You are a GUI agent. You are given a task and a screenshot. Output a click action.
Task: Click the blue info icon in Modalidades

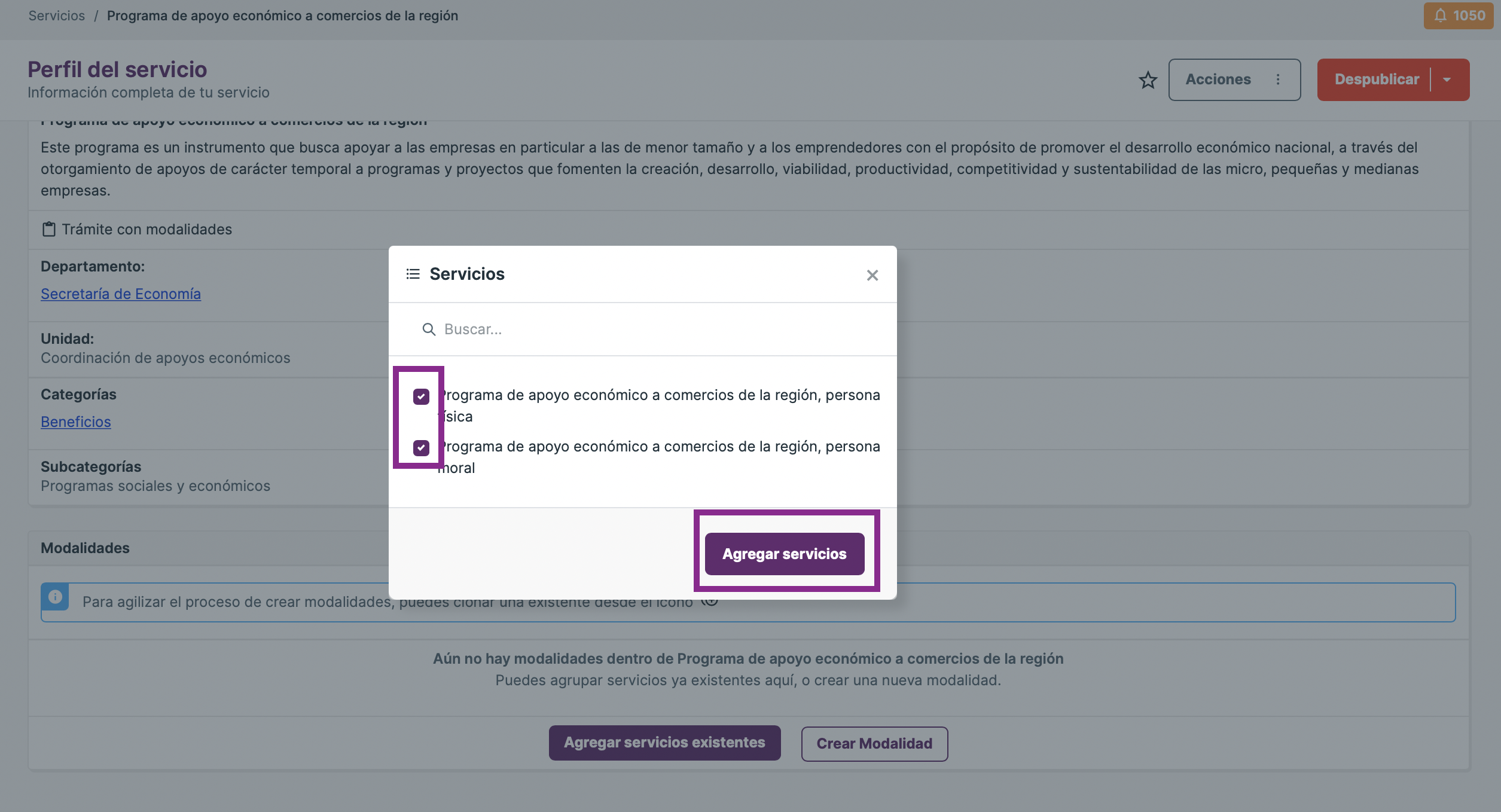pos(55,597)
